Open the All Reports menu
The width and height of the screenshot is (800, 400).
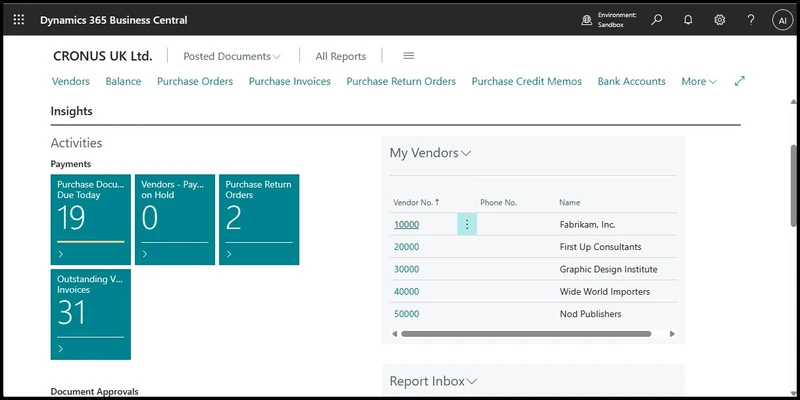point(341,56)
